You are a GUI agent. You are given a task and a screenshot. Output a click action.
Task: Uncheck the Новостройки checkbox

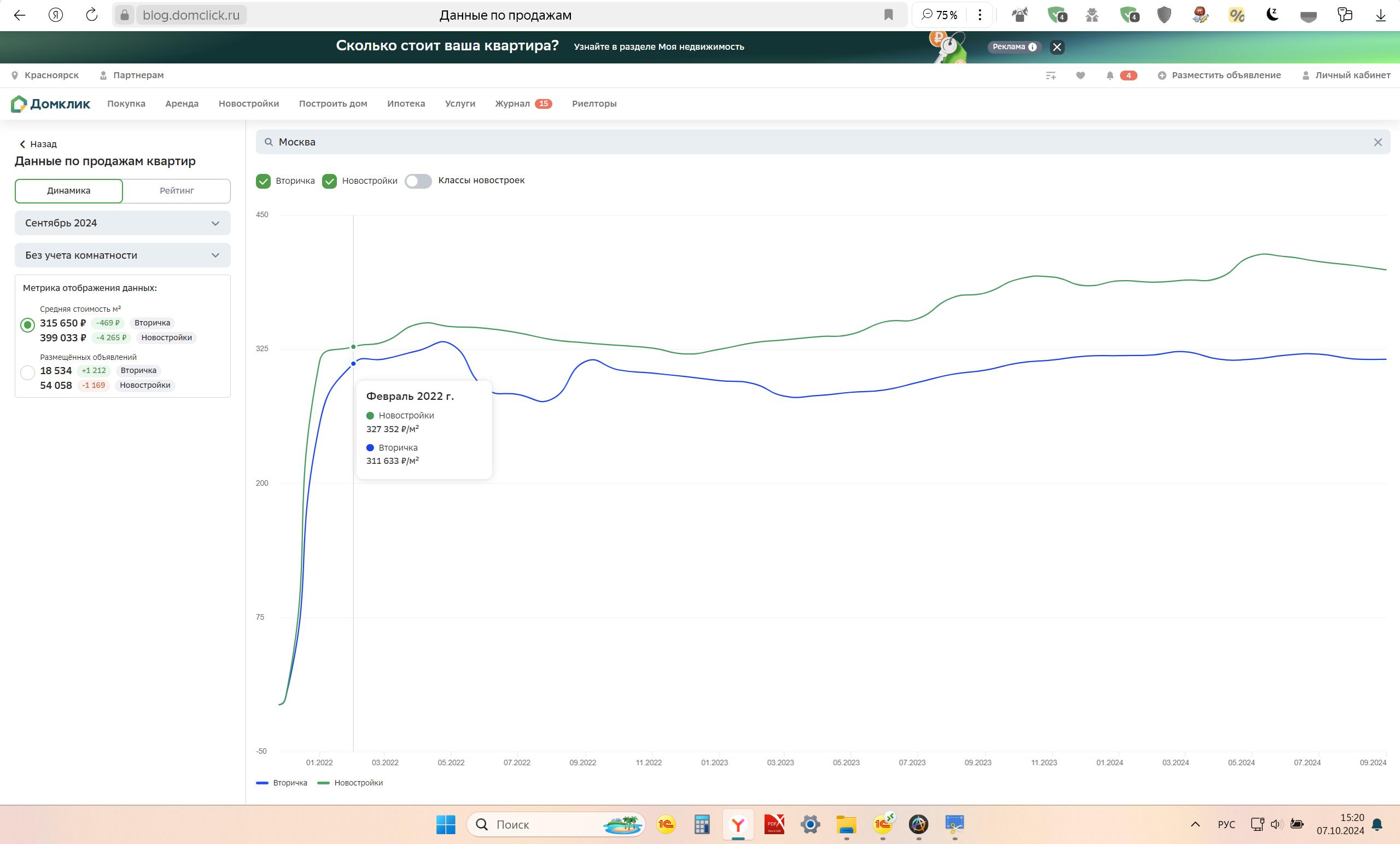click(330, 181)
